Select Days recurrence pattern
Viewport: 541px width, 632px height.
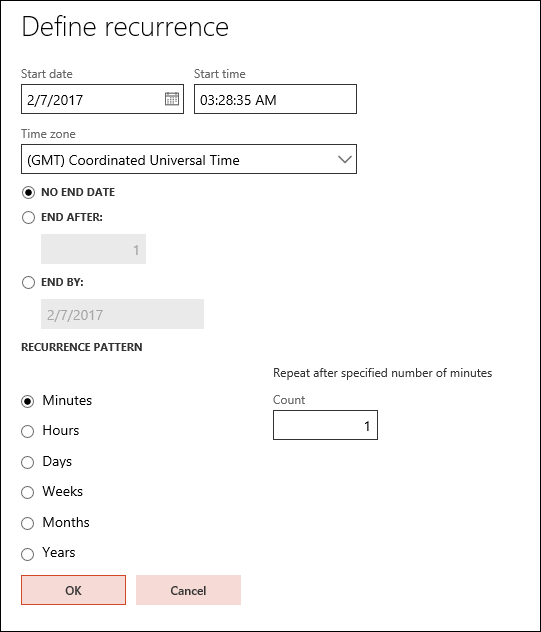pos(27,462)
